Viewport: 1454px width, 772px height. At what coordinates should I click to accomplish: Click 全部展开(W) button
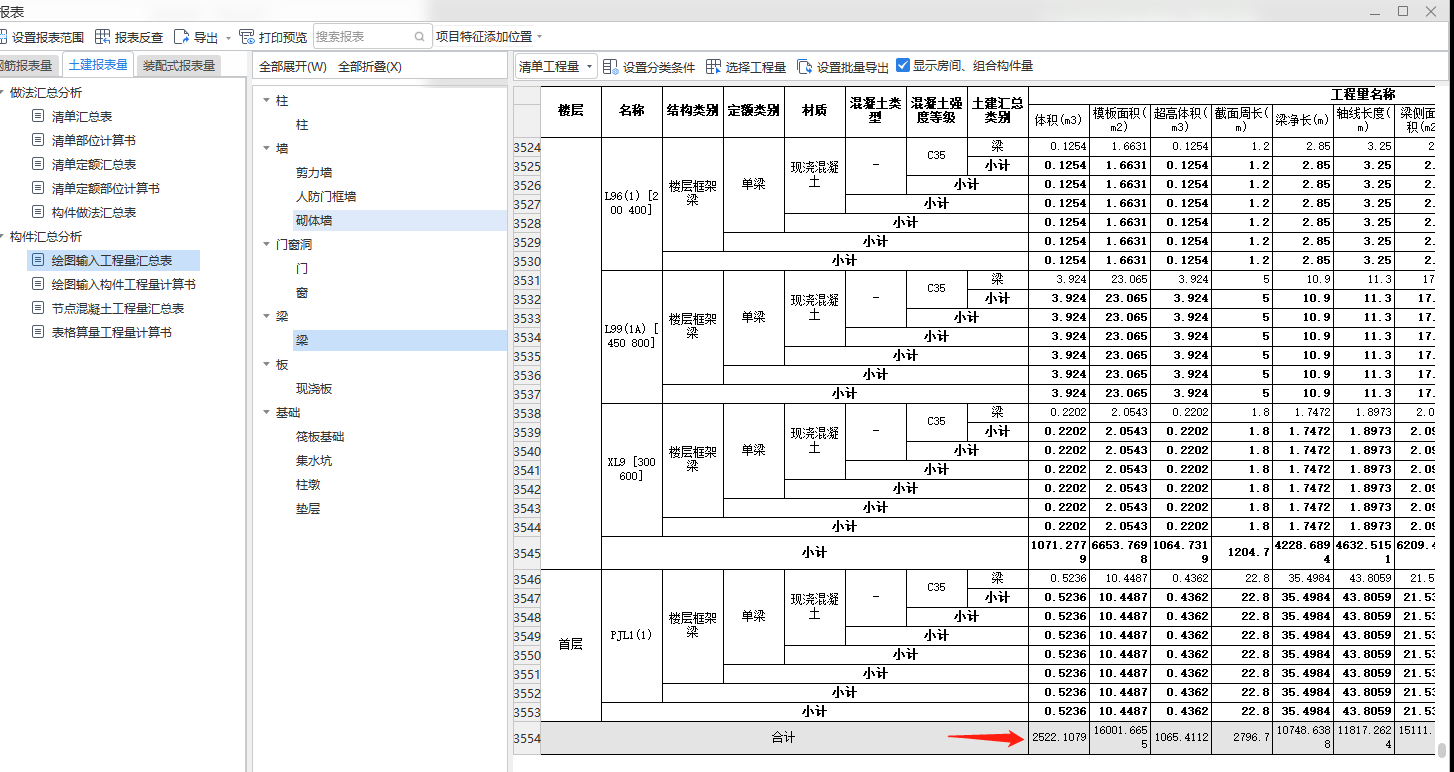pyautogui.click(x=293, y=67)
